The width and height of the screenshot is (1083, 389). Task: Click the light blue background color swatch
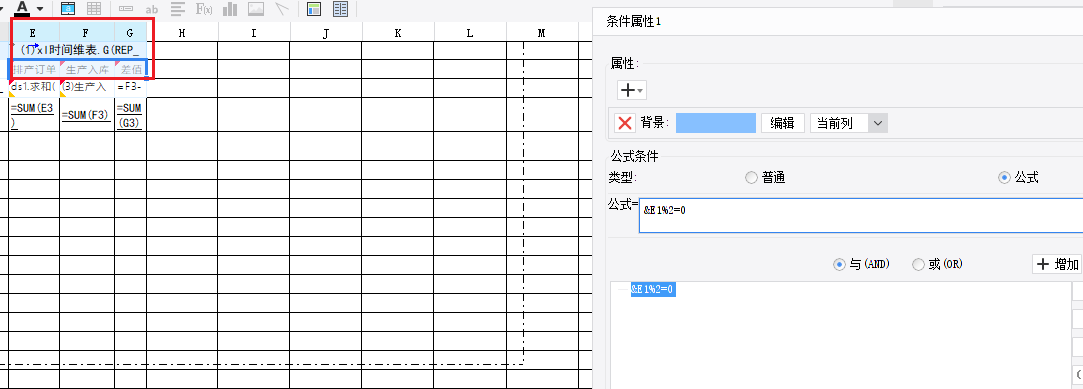(x=716, y=123)
